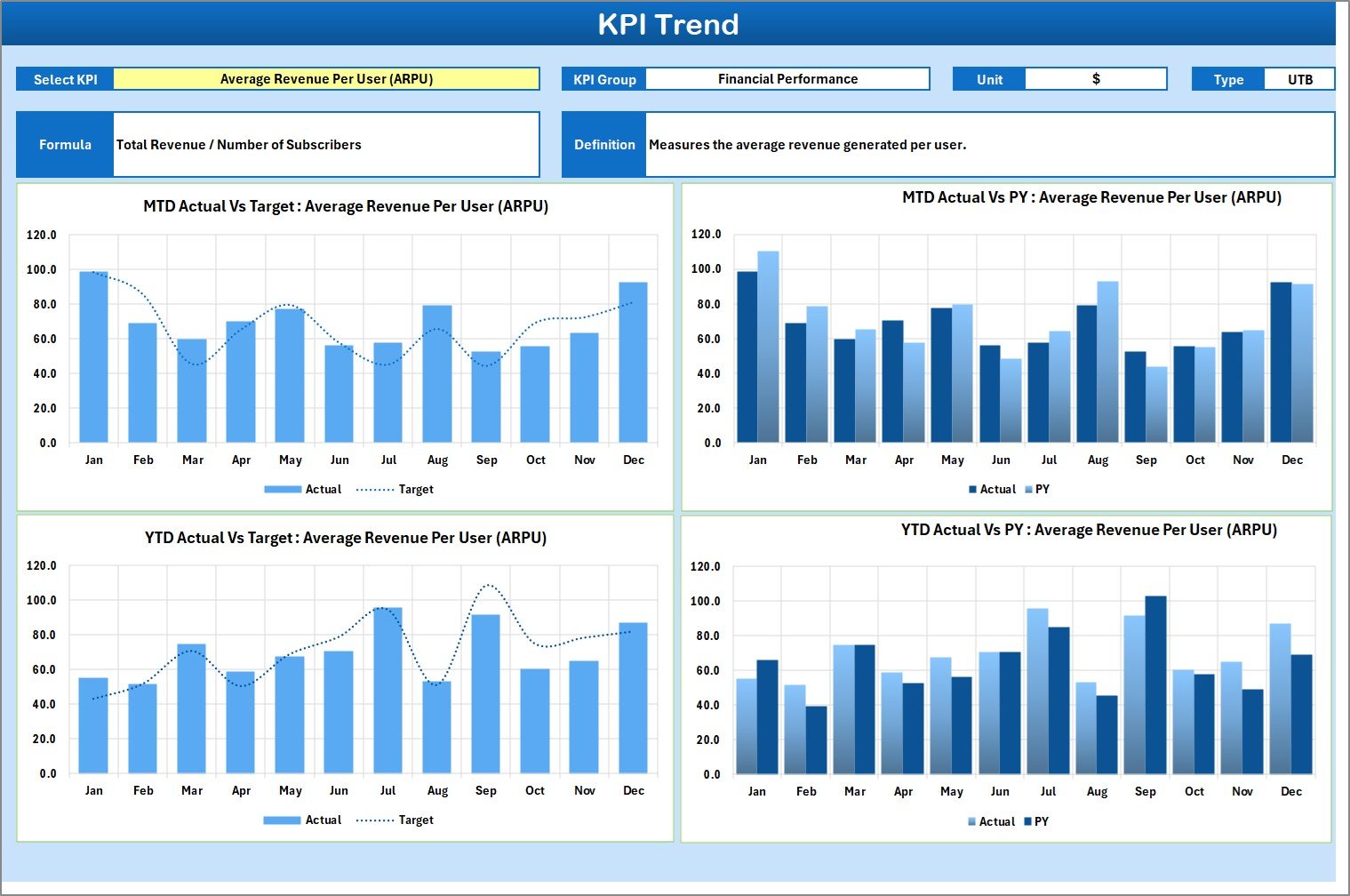The height and width of the screenshot is (896, 1350).
Task: Click the Sep PY bar in YTD Vs PY
Action: (x=1155, y=685)
